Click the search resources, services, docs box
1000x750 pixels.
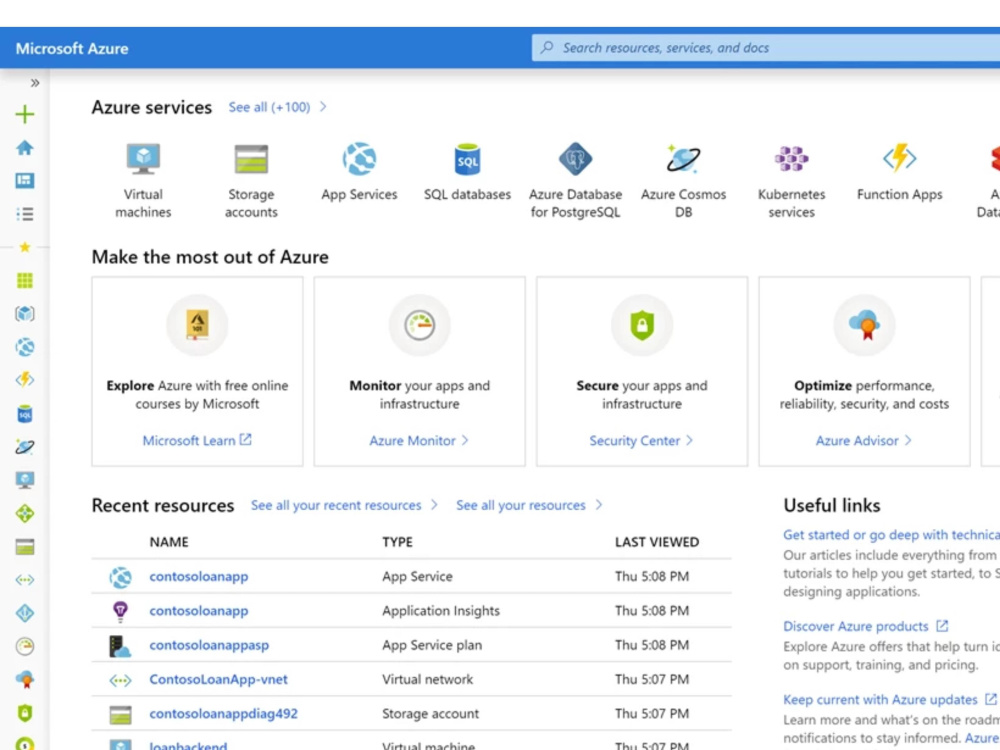click(x=765, y=48)
